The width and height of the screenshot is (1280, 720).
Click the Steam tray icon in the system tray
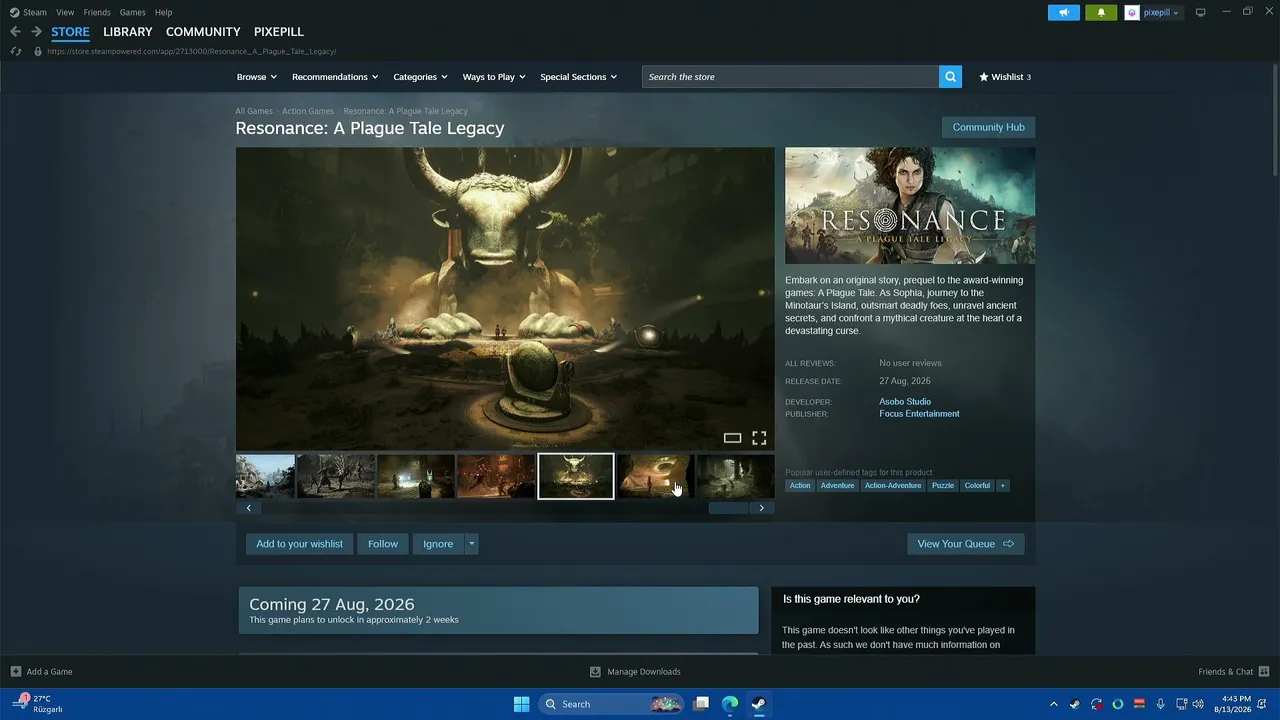point(1075,704)
